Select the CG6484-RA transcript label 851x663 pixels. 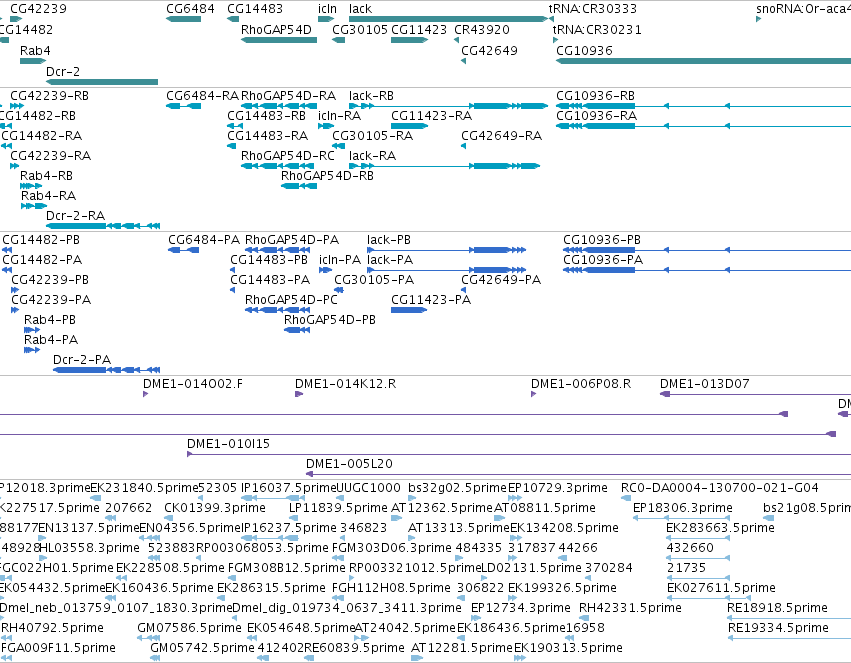pyautogui.click(x=202, y=96)
